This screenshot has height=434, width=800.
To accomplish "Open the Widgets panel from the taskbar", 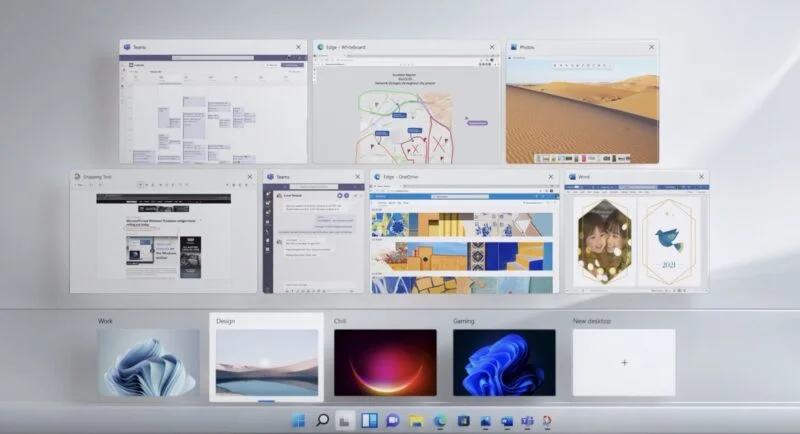I will (x=369, y=421).
